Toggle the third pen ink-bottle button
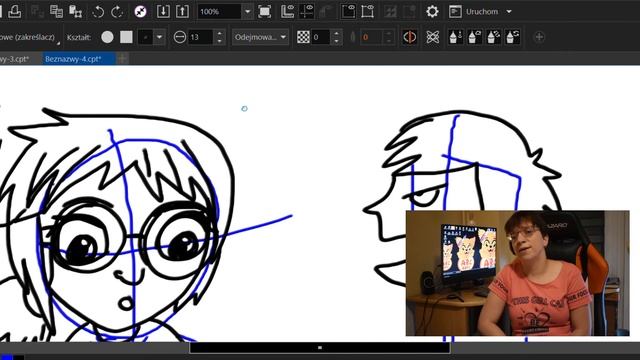 click(493, 37)
